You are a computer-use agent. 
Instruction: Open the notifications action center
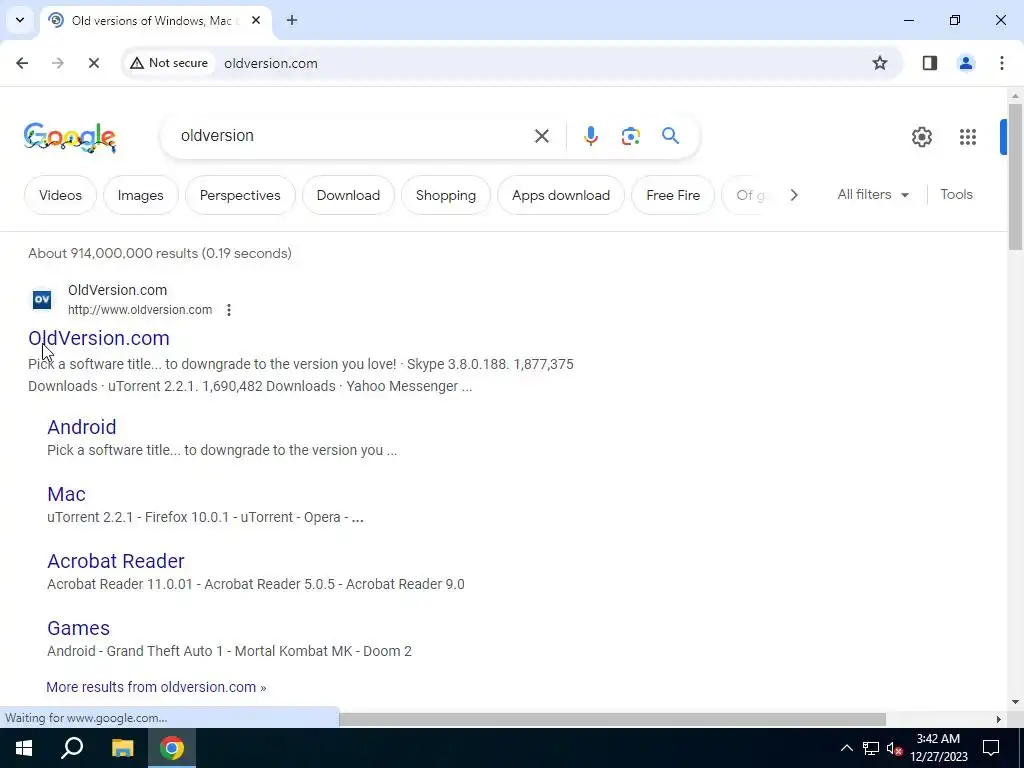click(991, 748)
